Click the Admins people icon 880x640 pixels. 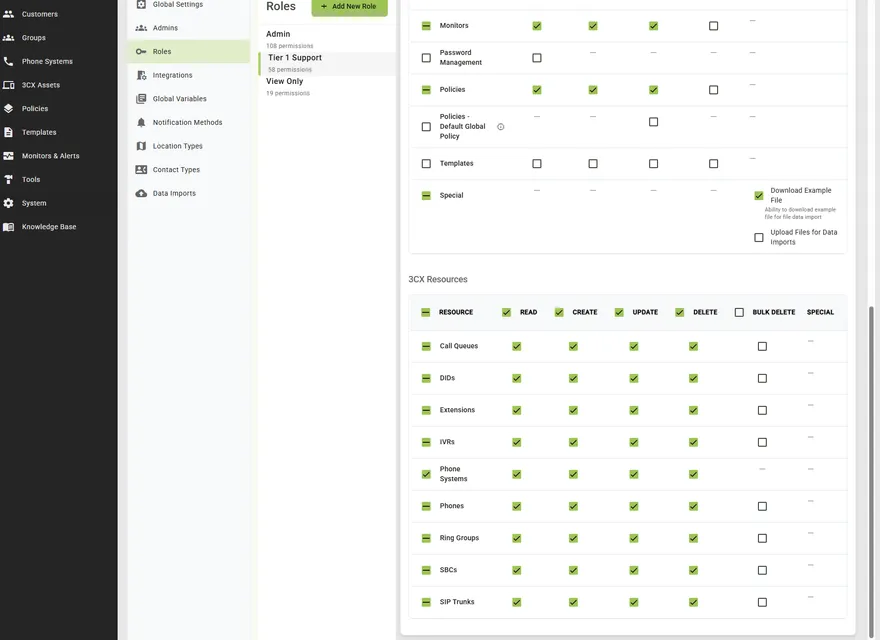141,28
